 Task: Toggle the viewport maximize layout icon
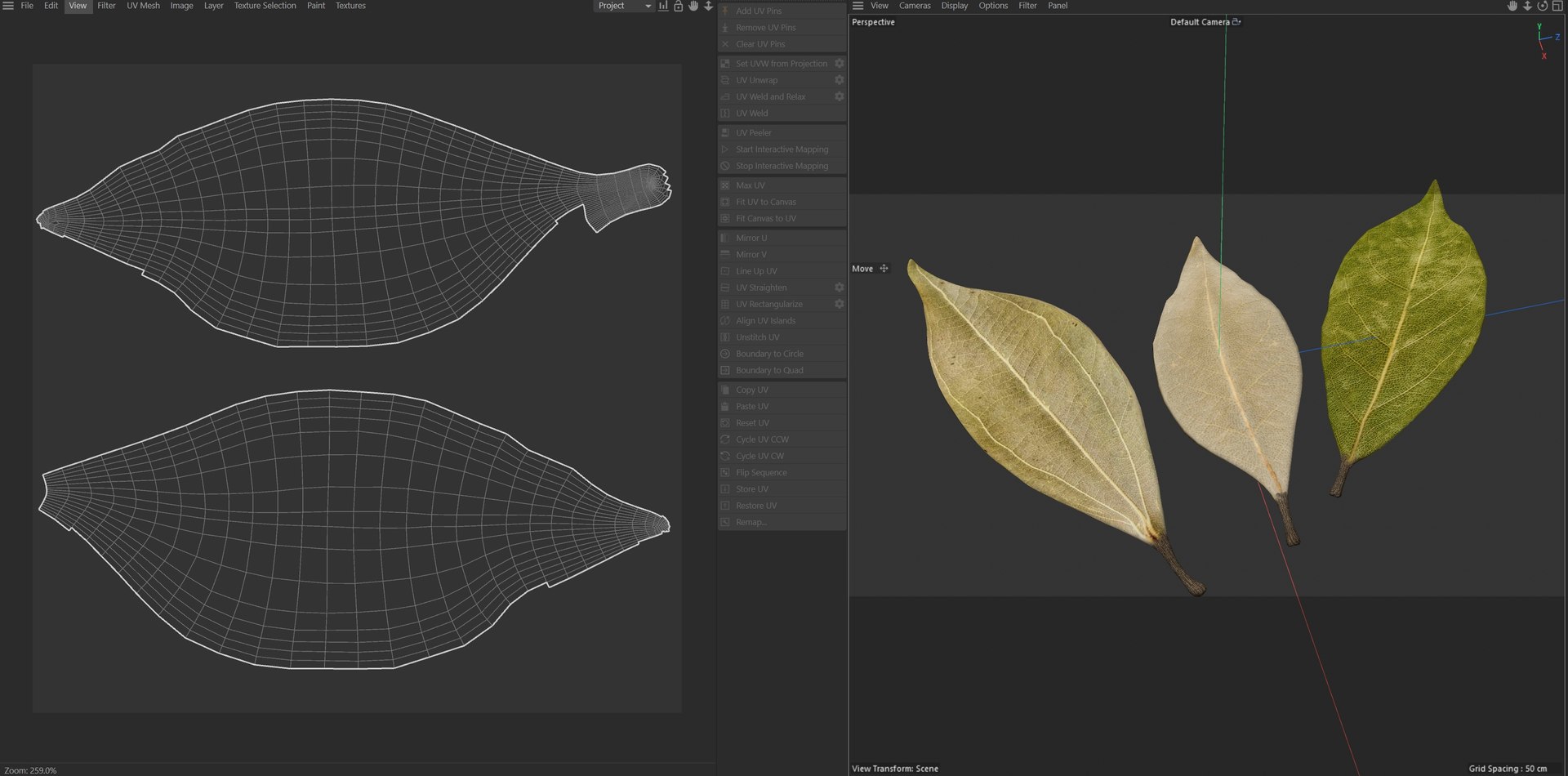(x=1557, y=6)
